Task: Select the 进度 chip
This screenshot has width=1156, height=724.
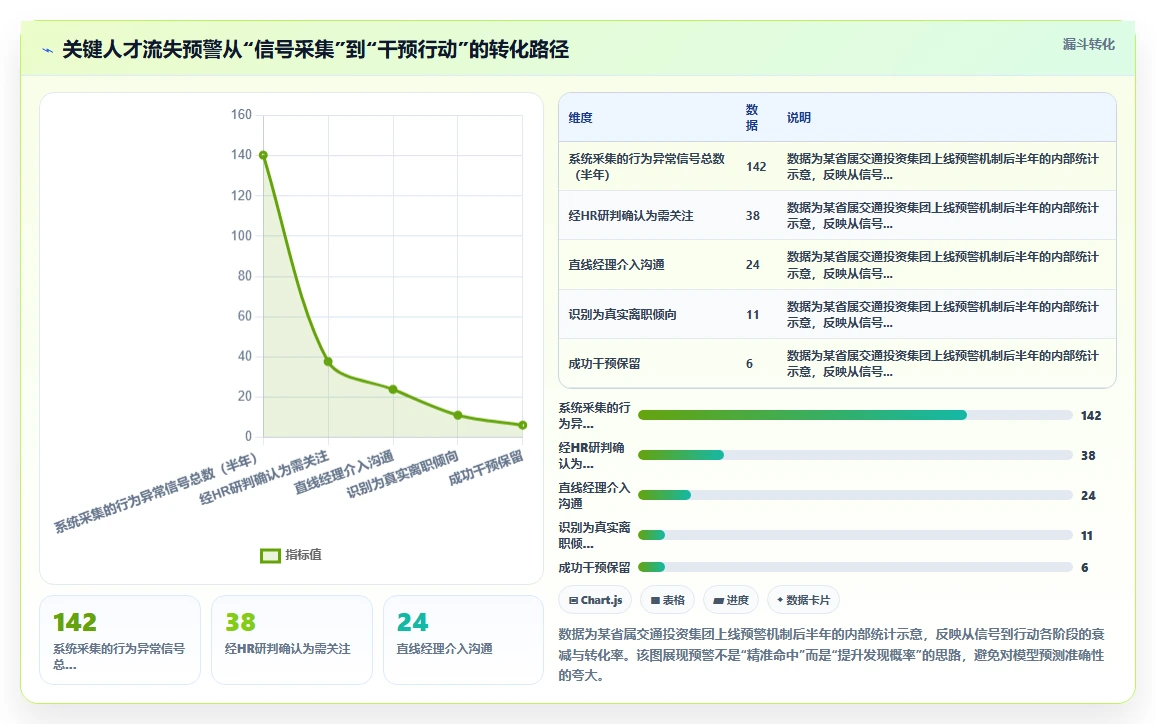Action: (731, 600)
